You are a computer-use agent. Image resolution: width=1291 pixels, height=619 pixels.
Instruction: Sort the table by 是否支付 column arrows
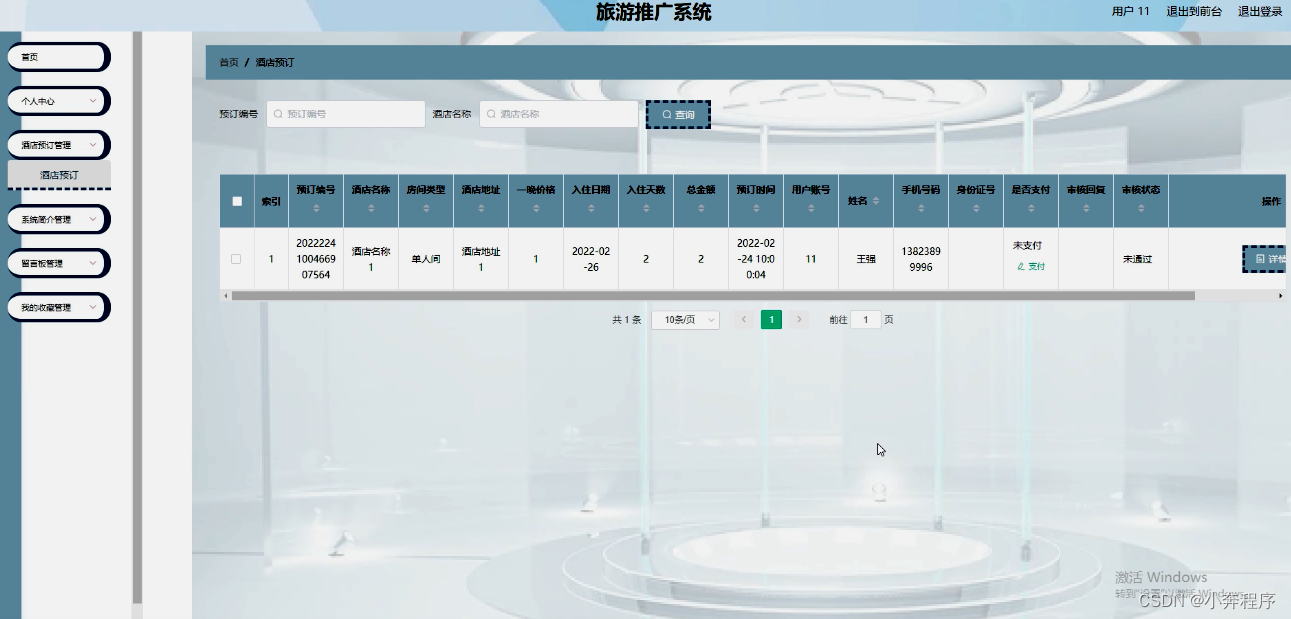(x=1031, y=208)
